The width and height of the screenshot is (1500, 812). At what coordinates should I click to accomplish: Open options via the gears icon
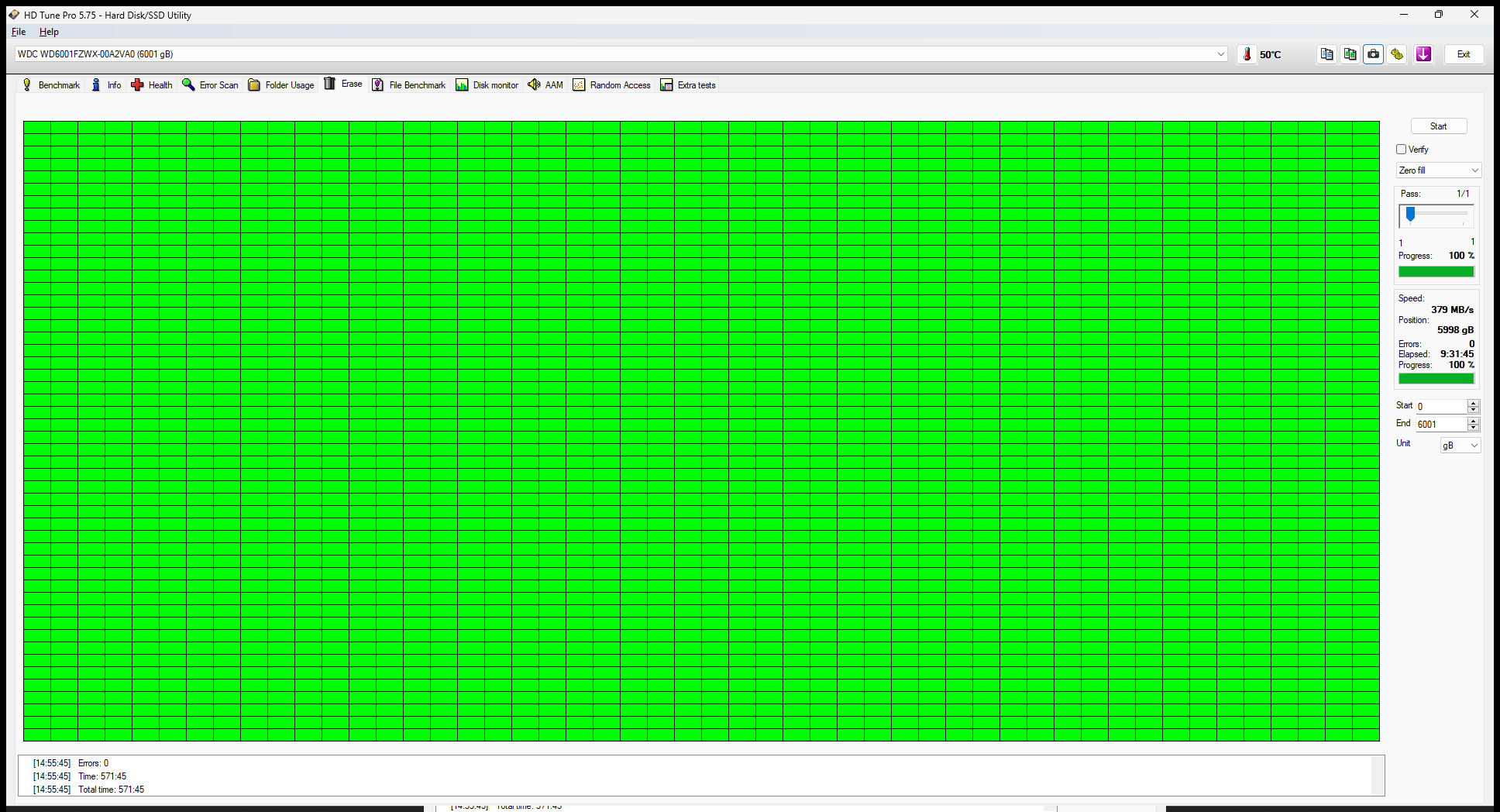1397,54
